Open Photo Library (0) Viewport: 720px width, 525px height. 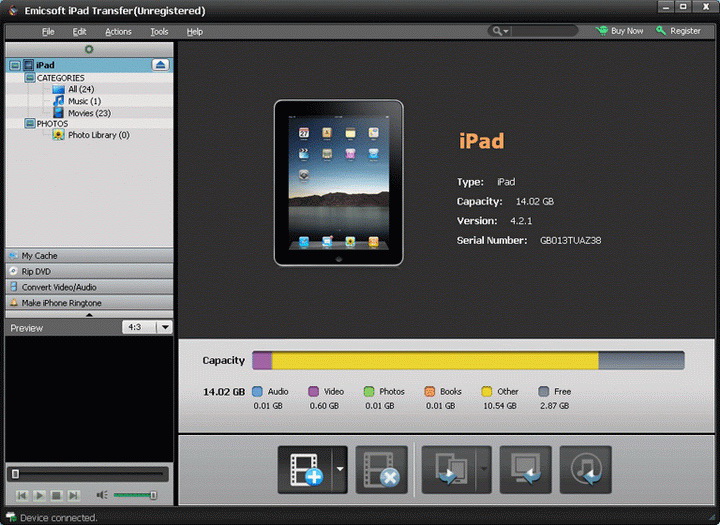click(99, 135)
